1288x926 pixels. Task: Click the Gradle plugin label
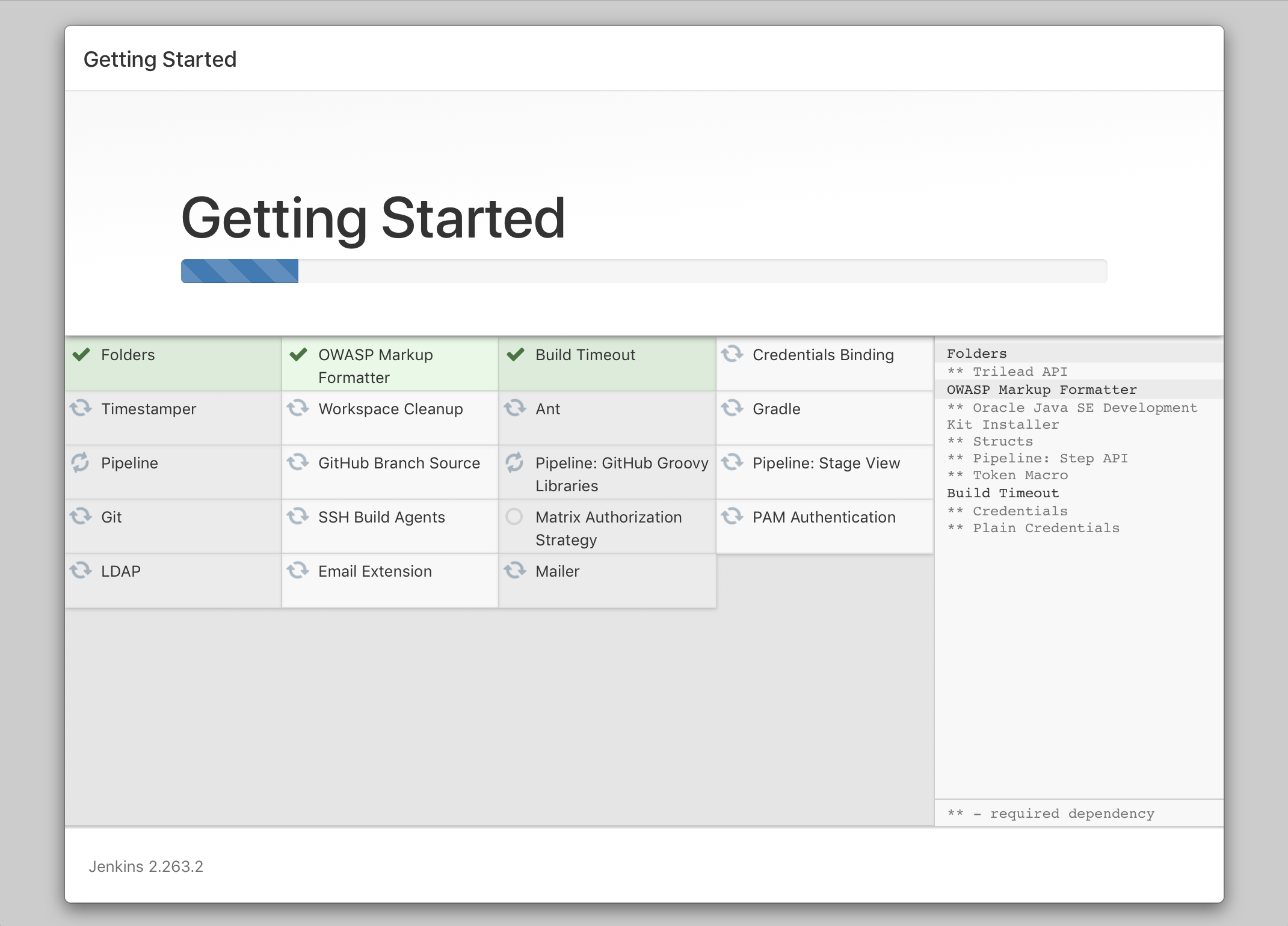777,409
